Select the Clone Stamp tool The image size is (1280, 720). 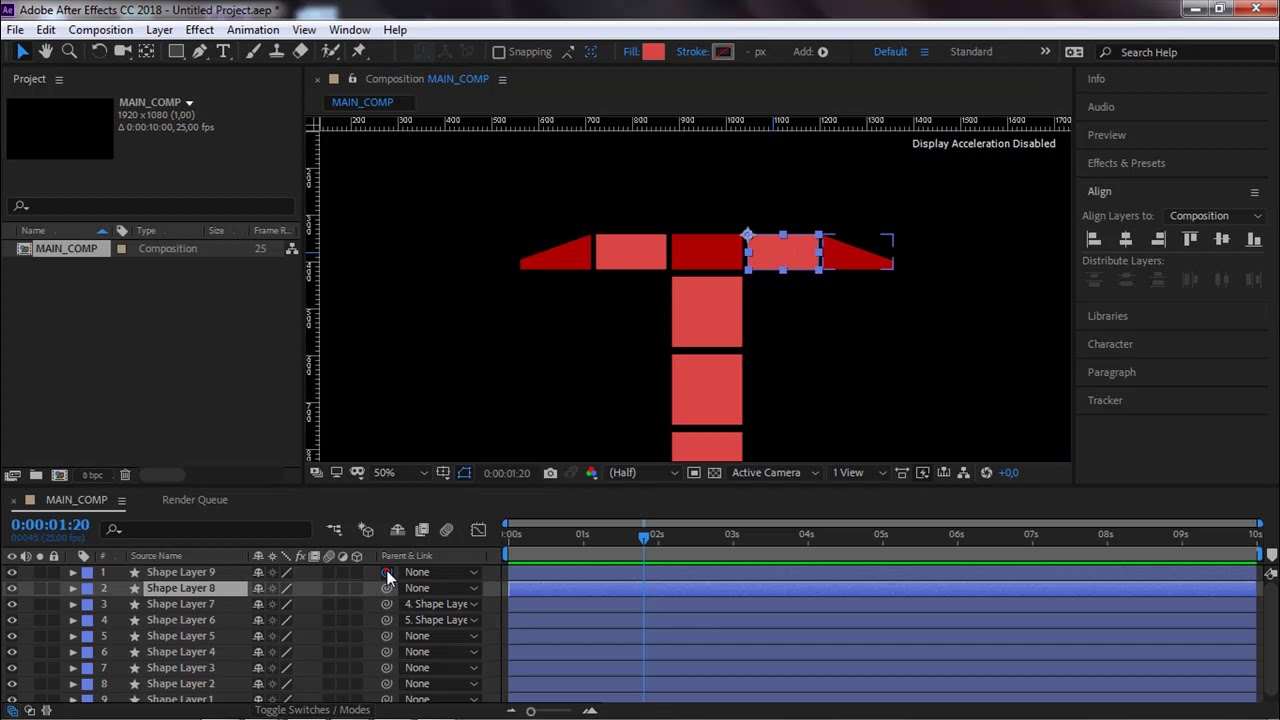click(276, 52)
